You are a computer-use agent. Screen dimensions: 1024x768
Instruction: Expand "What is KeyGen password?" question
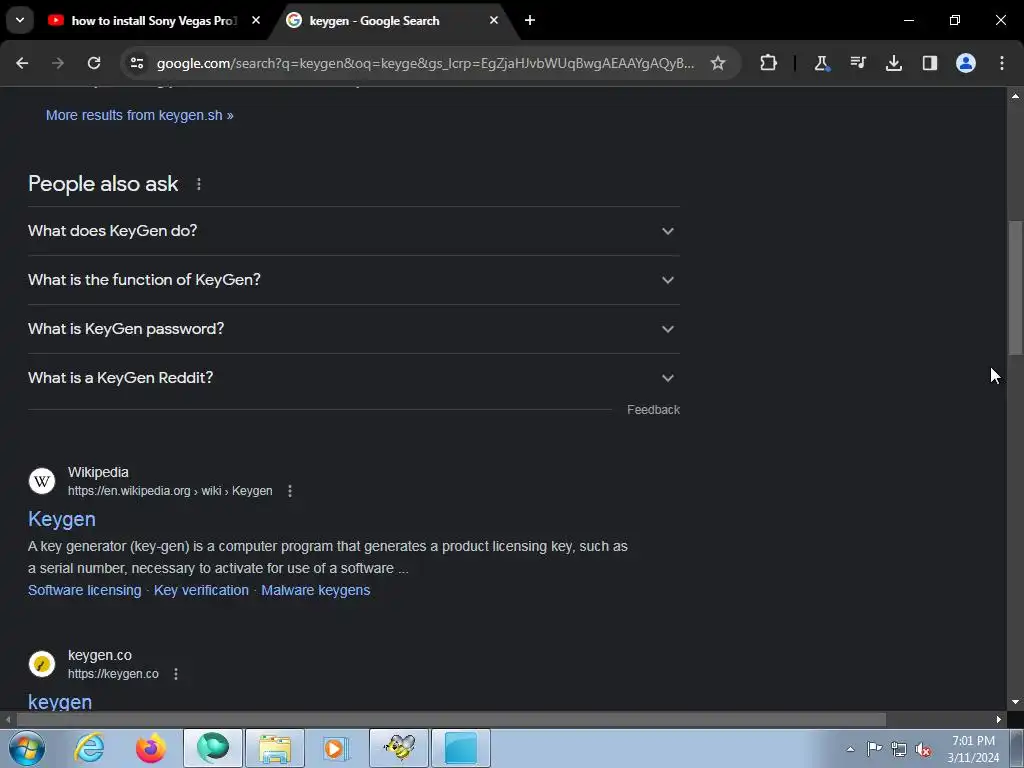(353, 329)
